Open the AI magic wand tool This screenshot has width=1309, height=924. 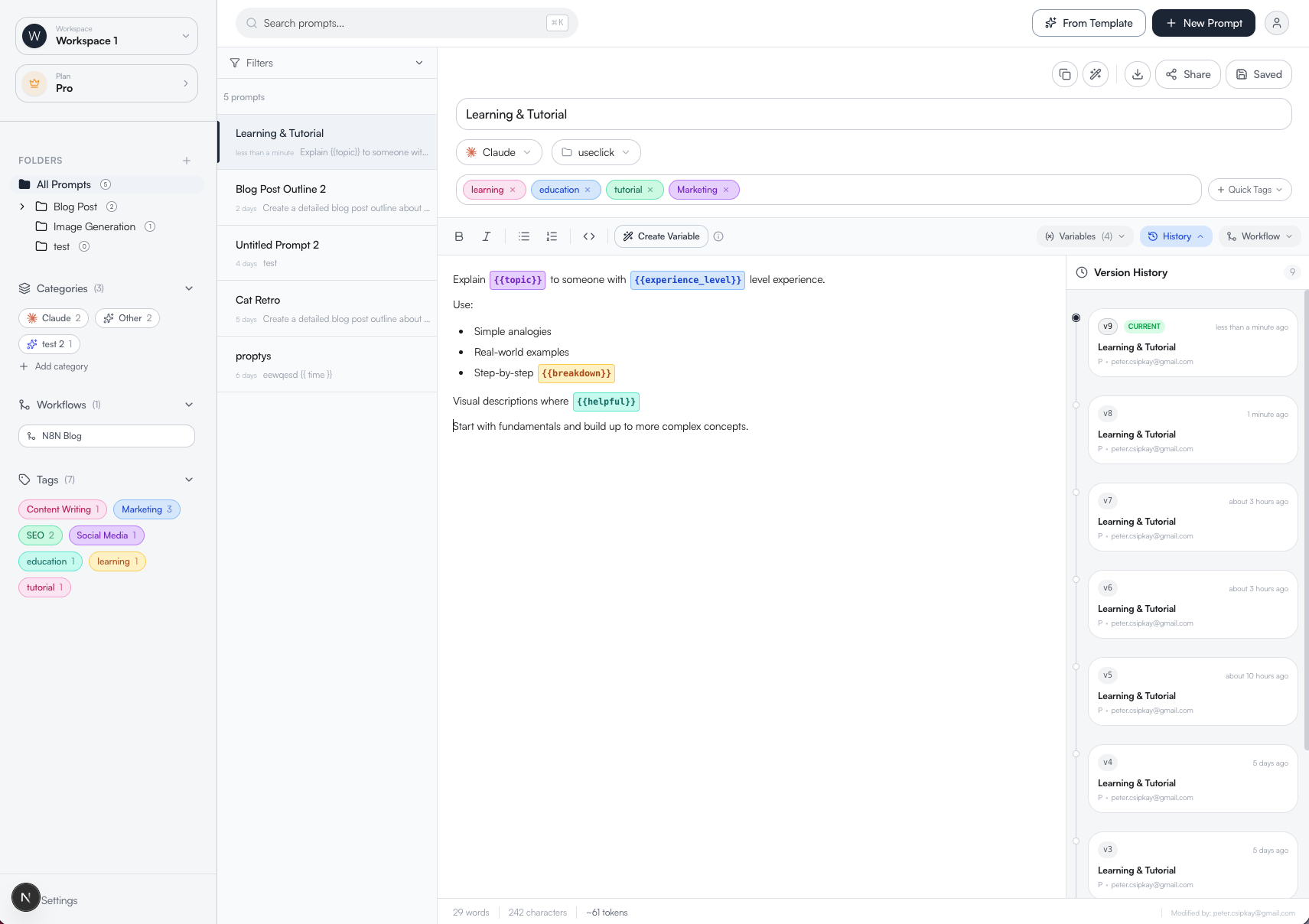coord(1096,74)
